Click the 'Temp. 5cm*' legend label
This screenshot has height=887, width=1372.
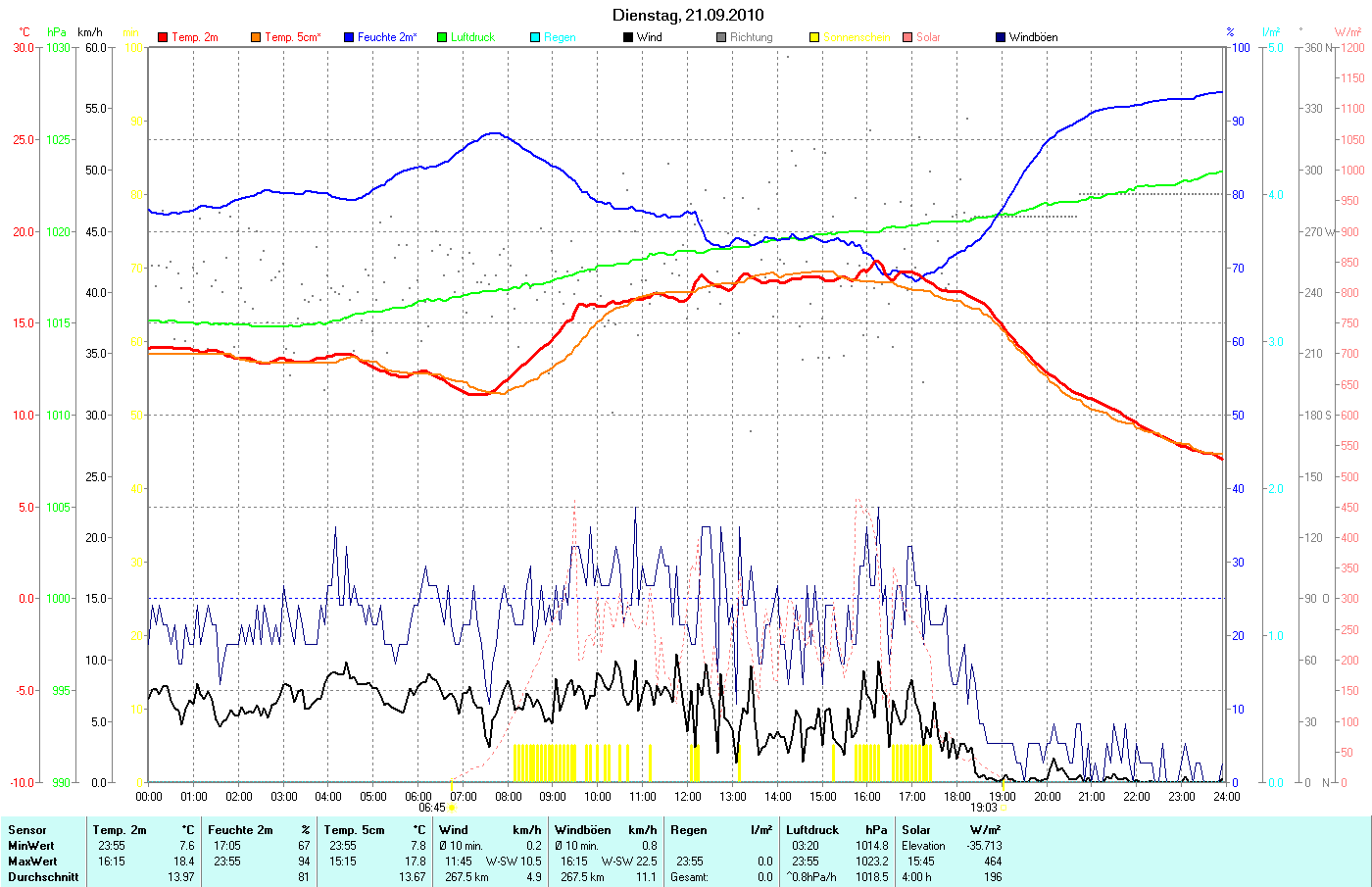point(293,37)
